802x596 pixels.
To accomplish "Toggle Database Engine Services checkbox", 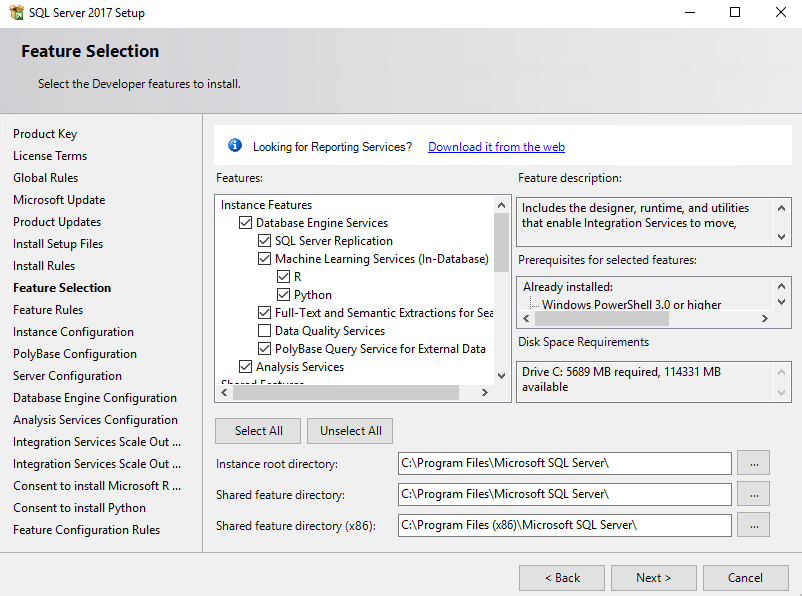I will pyautogui.click(x=246, y=223).
